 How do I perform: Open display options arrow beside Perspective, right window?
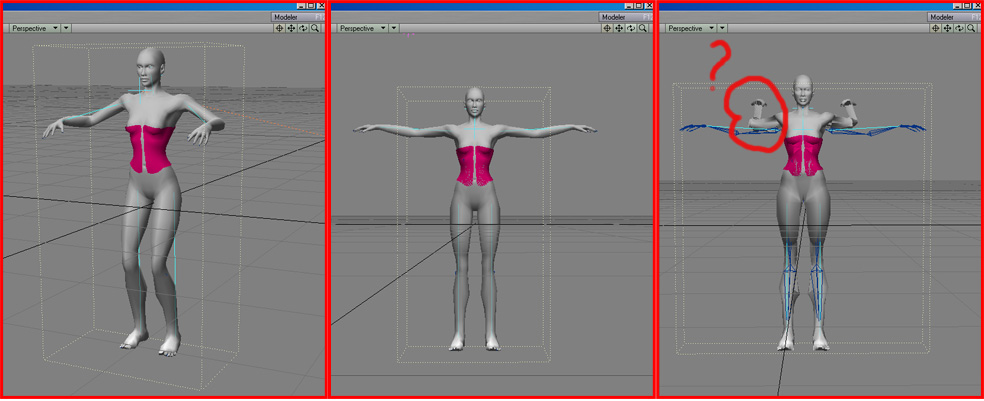pos(722,28)
